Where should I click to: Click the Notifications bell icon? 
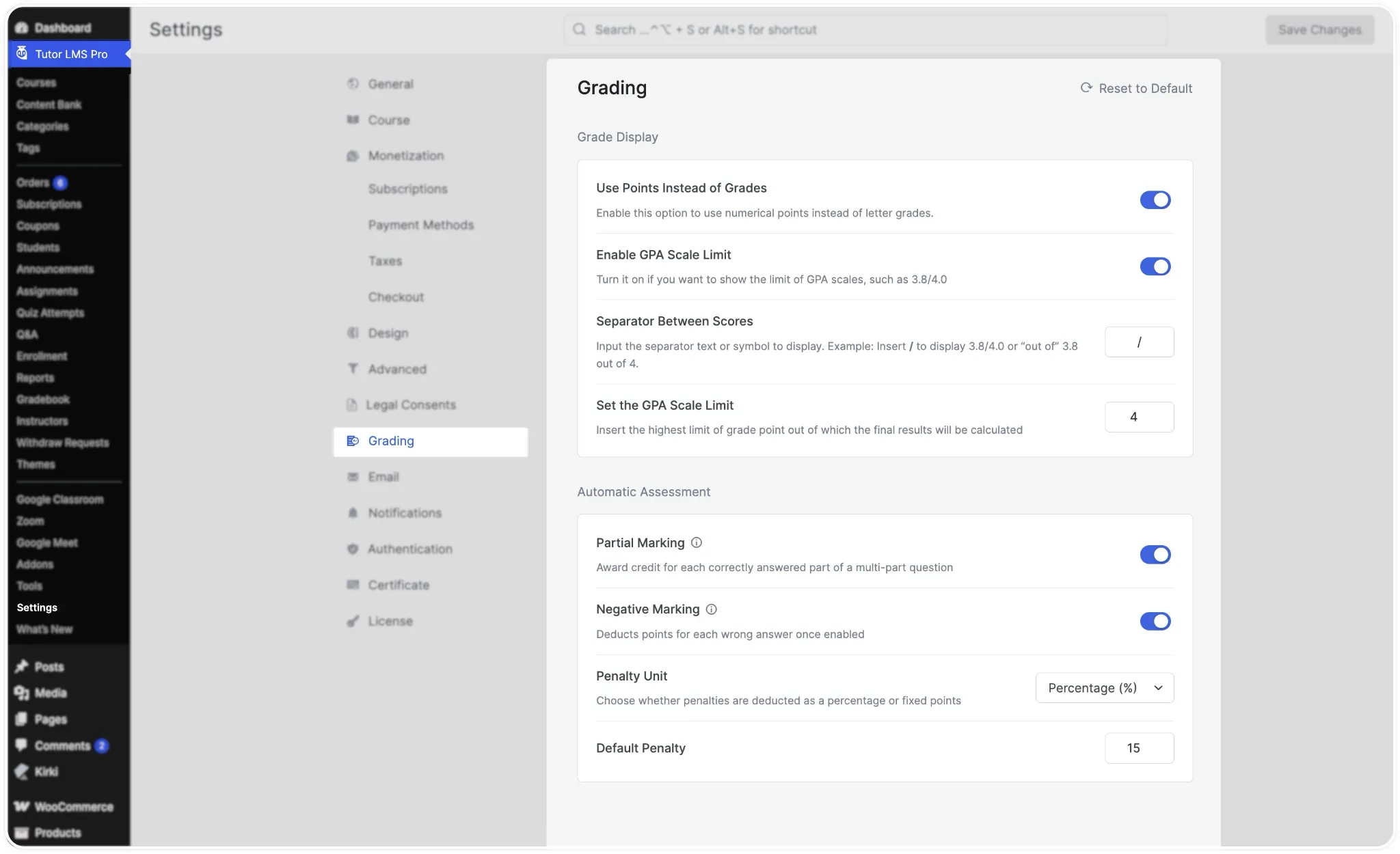click(353, 512)
